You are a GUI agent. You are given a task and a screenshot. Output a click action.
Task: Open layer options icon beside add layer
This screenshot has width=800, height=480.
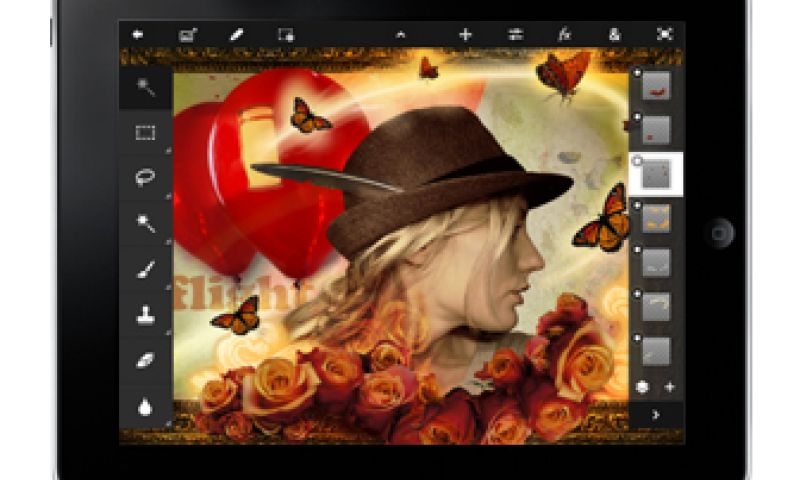click(642, 387)
